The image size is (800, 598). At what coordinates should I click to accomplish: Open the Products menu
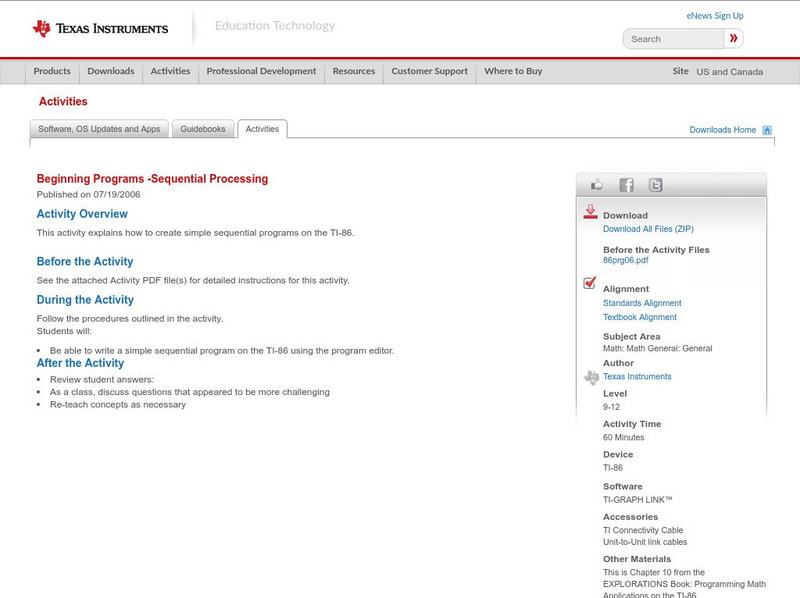(x=52, y=71)
